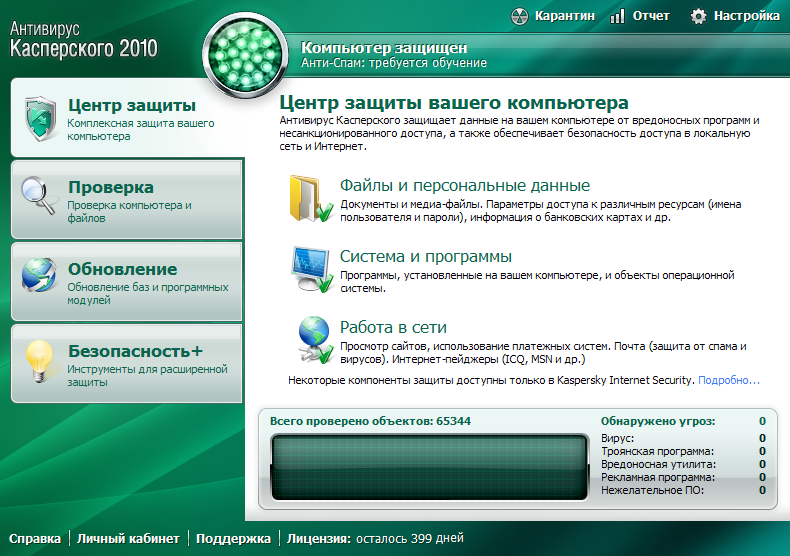Open Личный кабинет link

click(128, 539)
